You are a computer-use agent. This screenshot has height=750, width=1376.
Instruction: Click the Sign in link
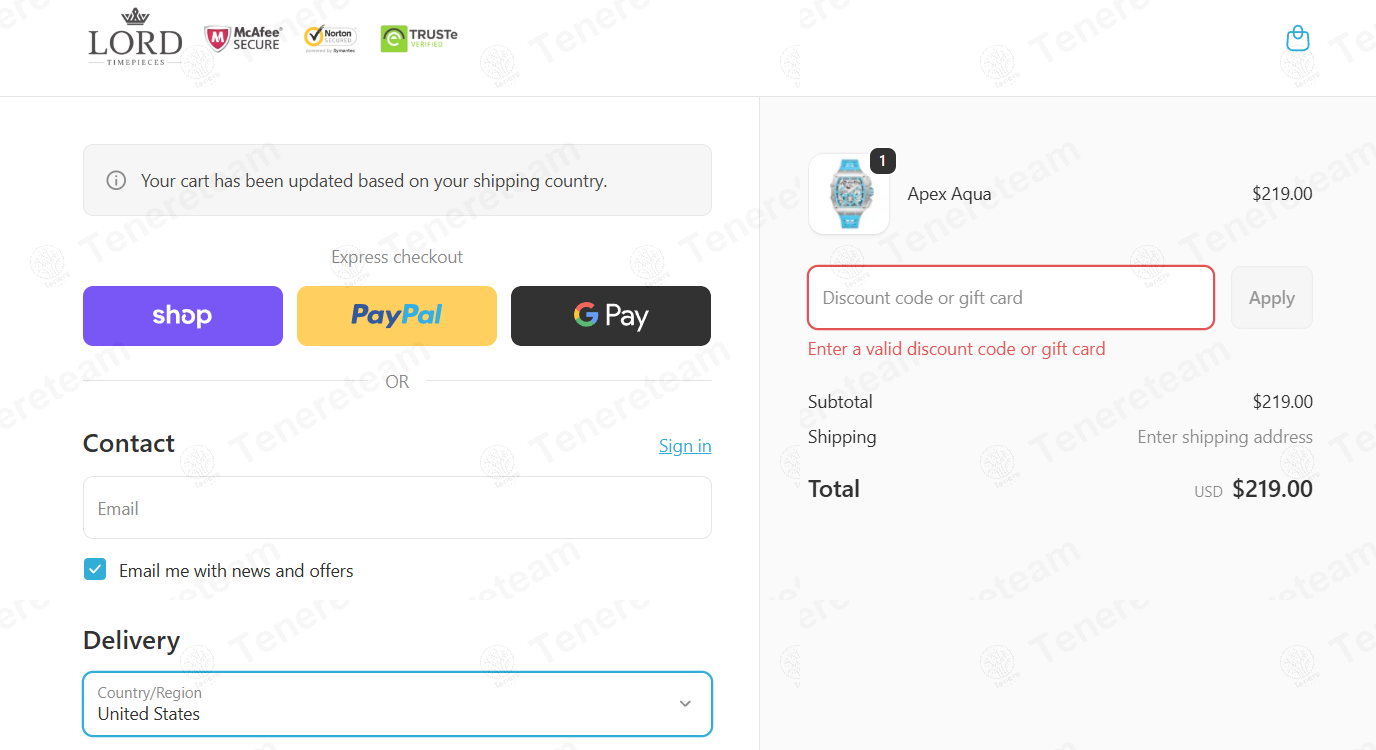tap(685, 446)
